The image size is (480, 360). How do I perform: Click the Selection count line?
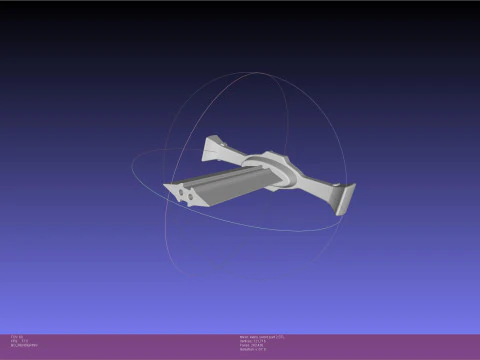(253, 350)
